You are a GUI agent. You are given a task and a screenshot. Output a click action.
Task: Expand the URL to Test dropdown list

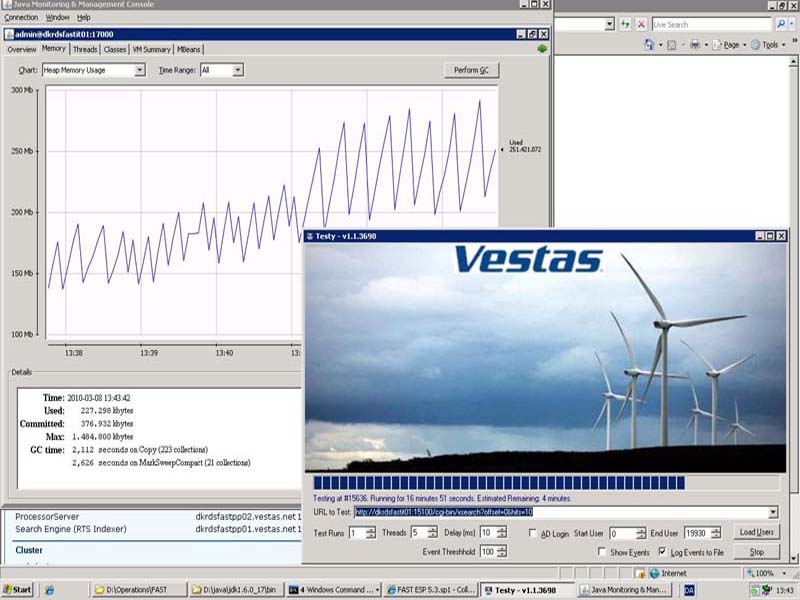coord(773,512)
